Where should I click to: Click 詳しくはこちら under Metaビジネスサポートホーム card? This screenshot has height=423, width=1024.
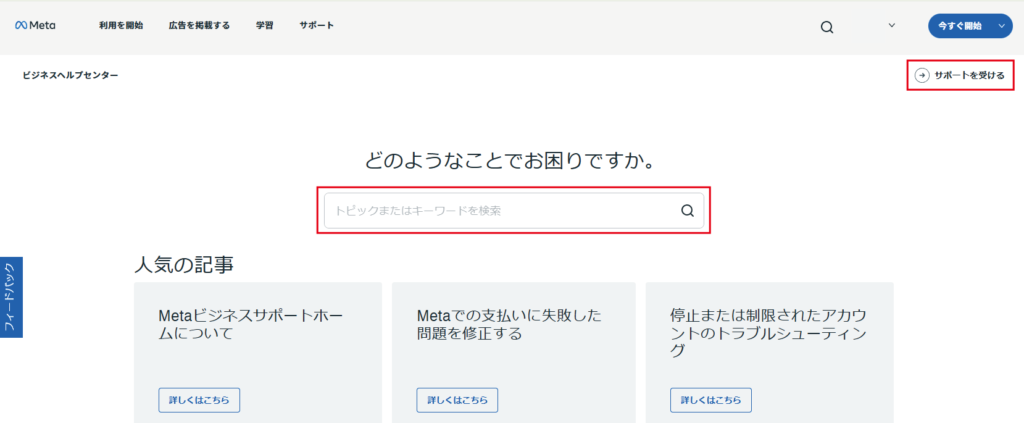pos(199,400)
